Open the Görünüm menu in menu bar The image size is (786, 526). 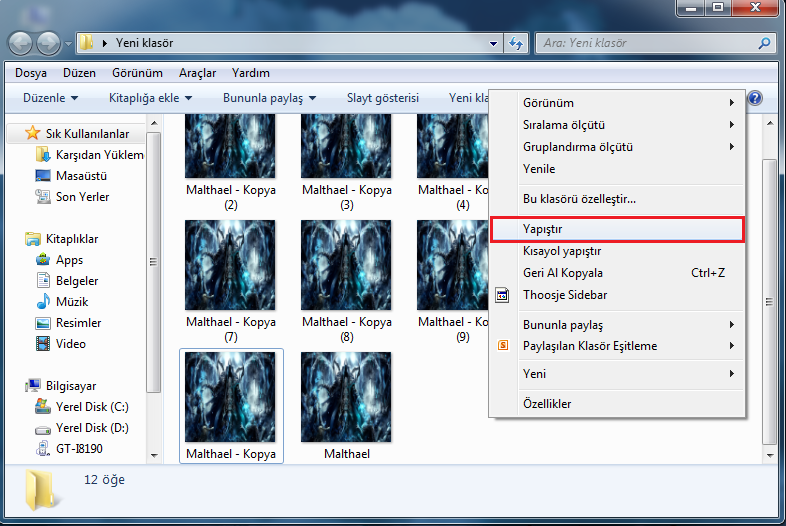[137, 73]
